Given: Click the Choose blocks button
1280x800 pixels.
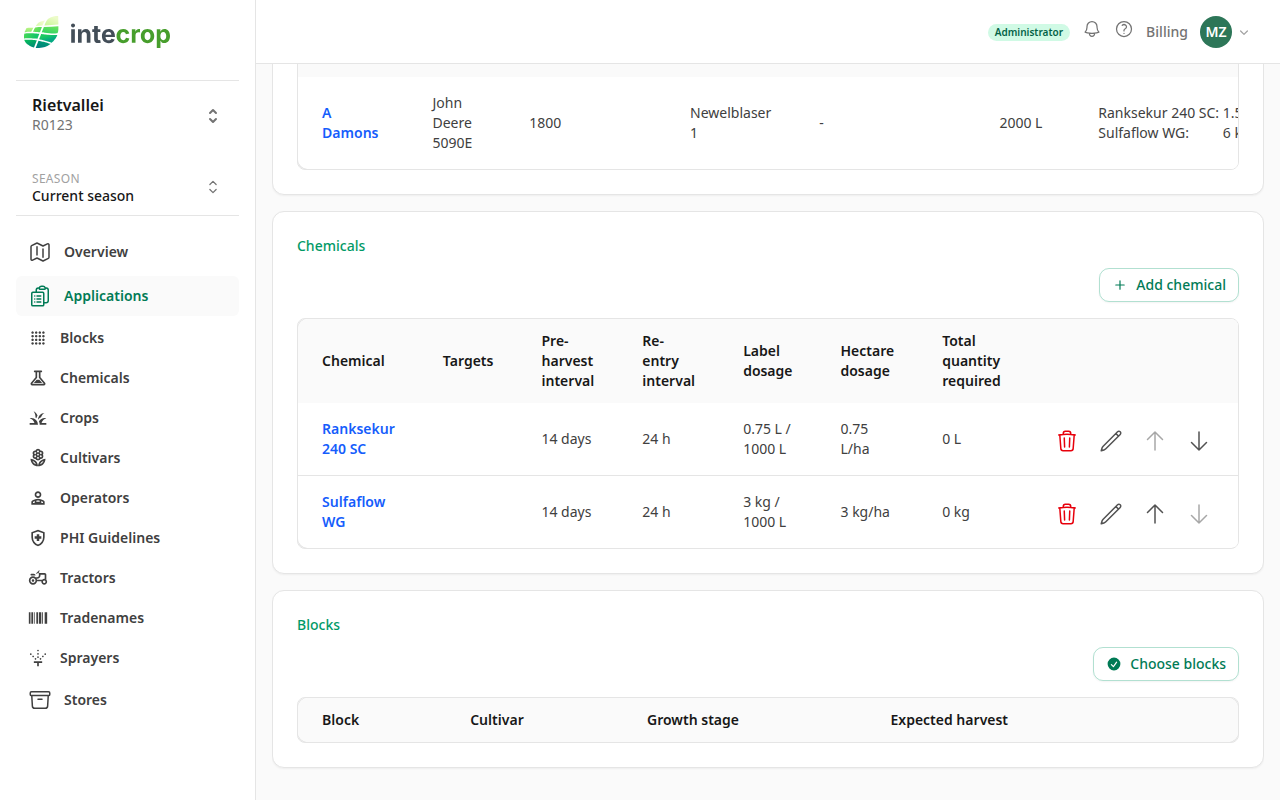Looking at the screenshot, I should click(x=1166, y=664).
